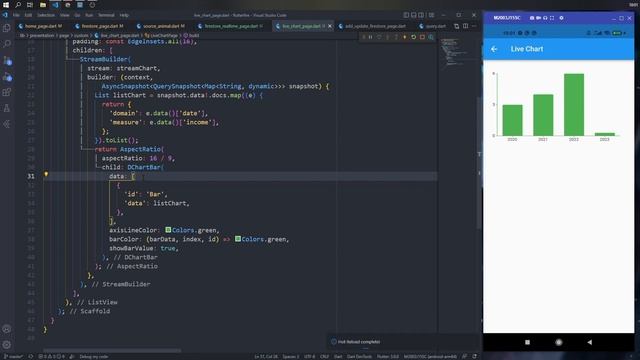The height and width of the screenshot is (360, 640).
Task: Open the Help menu
Action: point(124,15)
